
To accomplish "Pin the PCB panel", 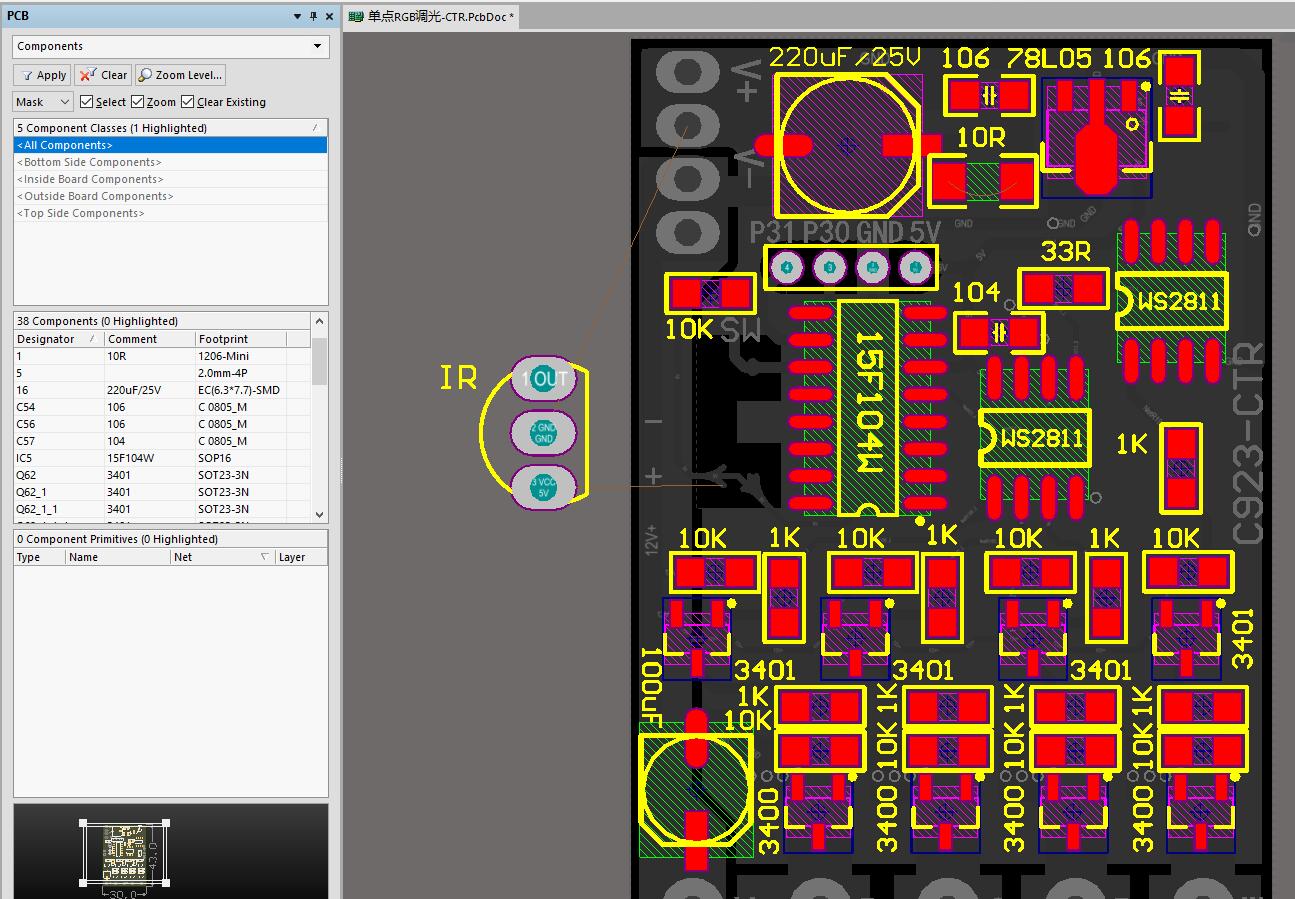I will [x=313, y=16].
